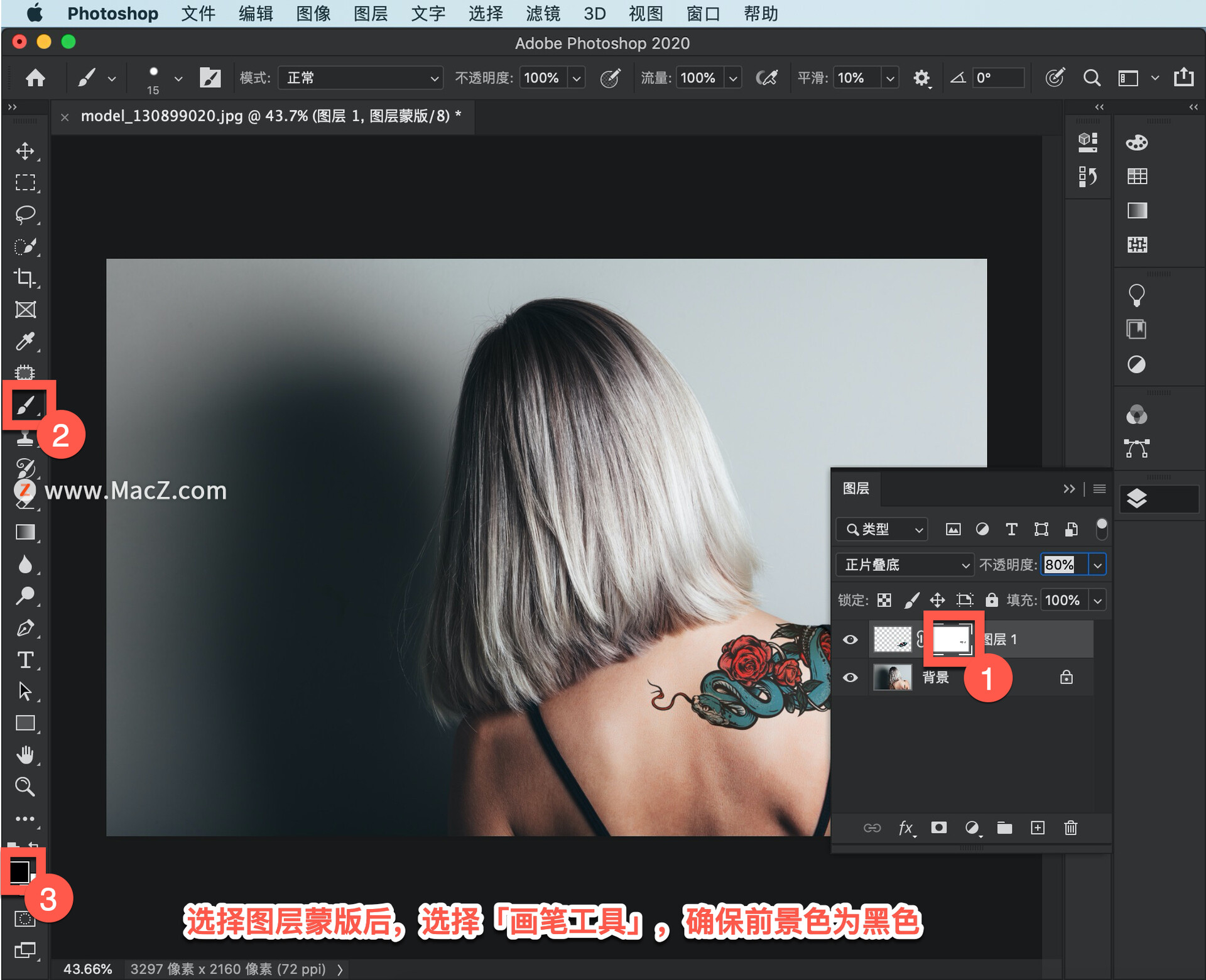Viewport: 1206px width, 980px height.
Task: Expand the brush 模式 正常 dropdown
Action: (361, 78)
